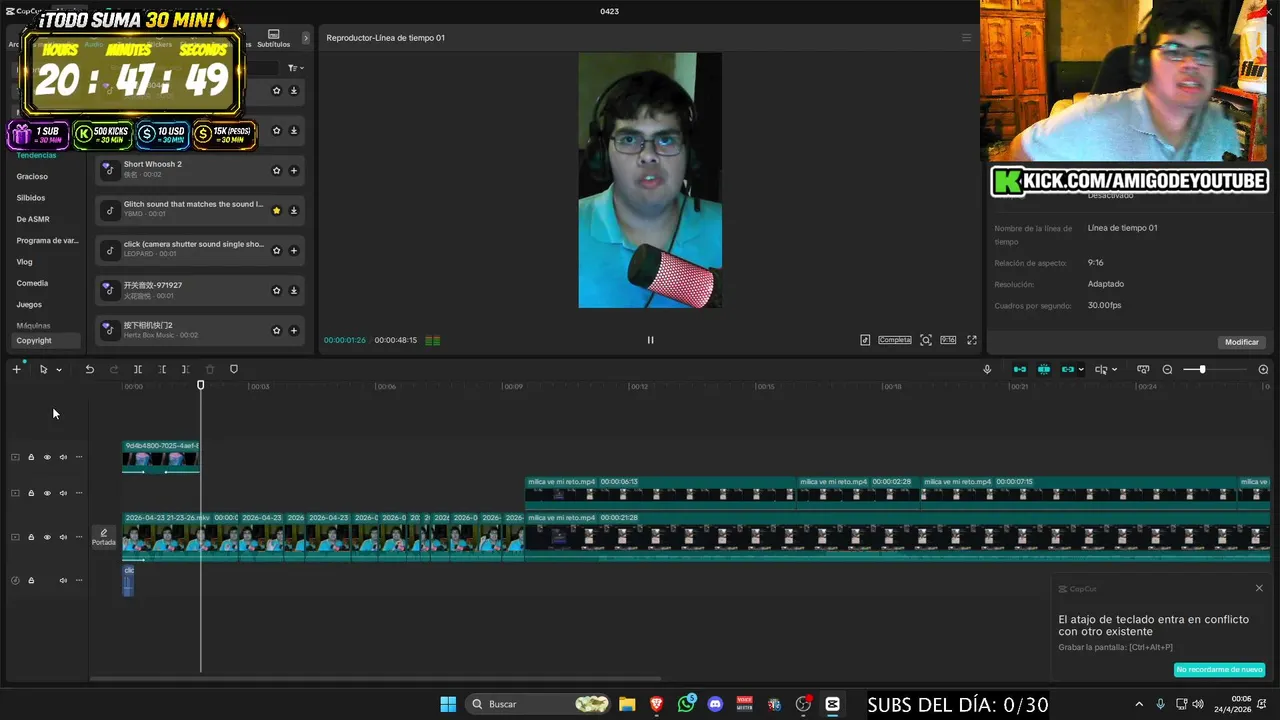Toggle auto-snapping icon in timeline toolbar
The width and height of the screenshot is (1280, 720).
pos(1043,369)
